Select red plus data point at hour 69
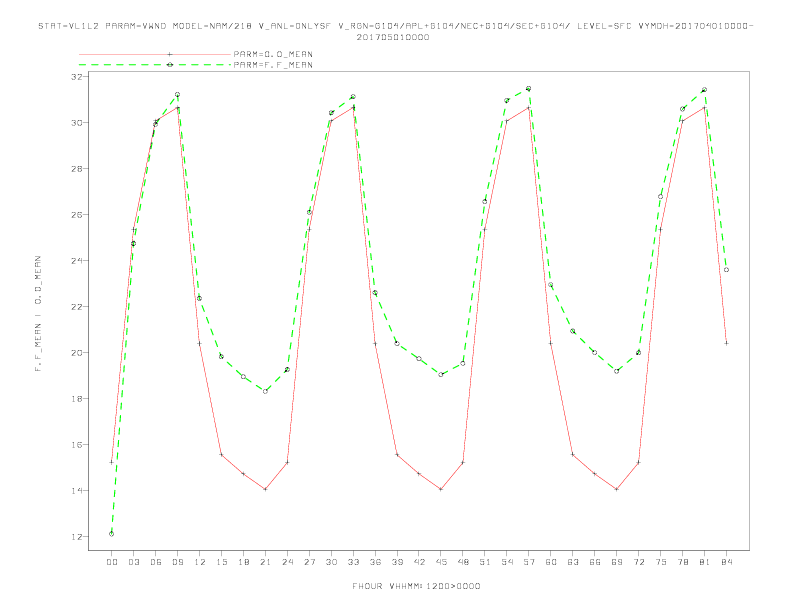Viewport: 792px width, 612px height. pyautogui.click(x=617, y=489)
